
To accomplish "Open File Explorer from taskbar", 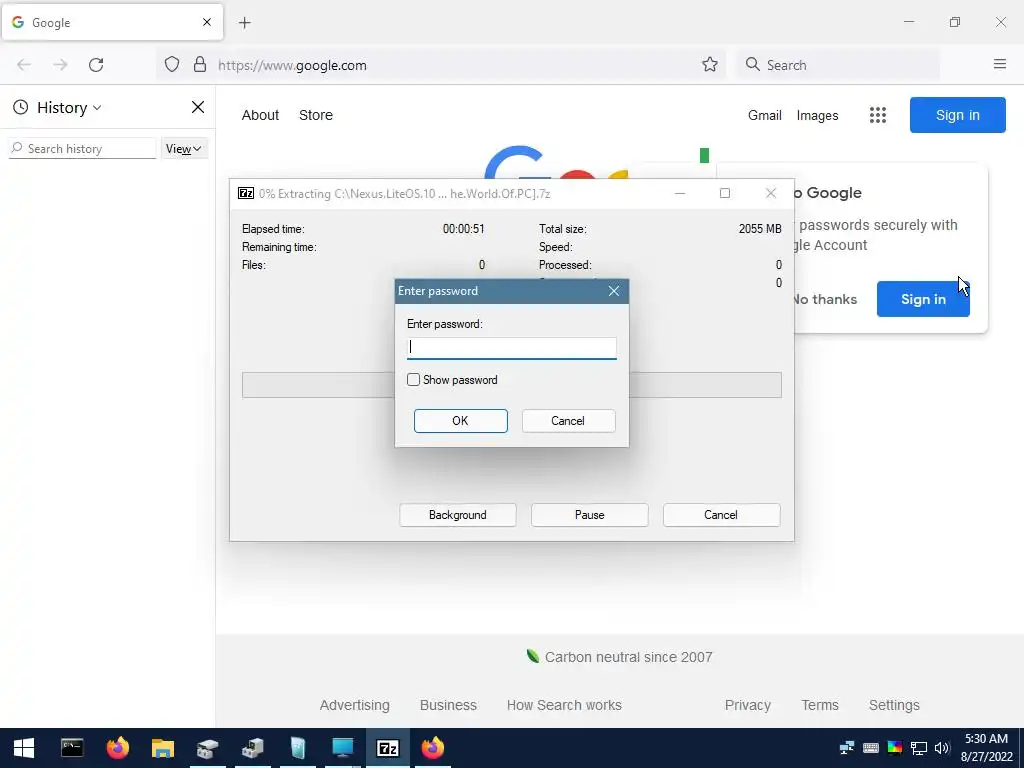I will 163,748.
